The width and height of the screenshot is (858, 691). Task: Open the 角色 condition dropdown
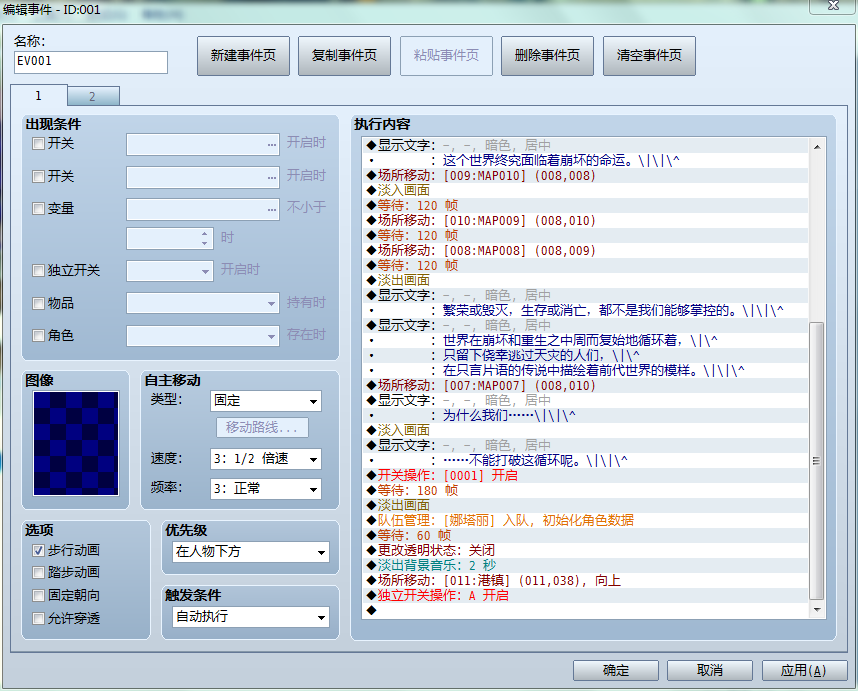[203, 336]
